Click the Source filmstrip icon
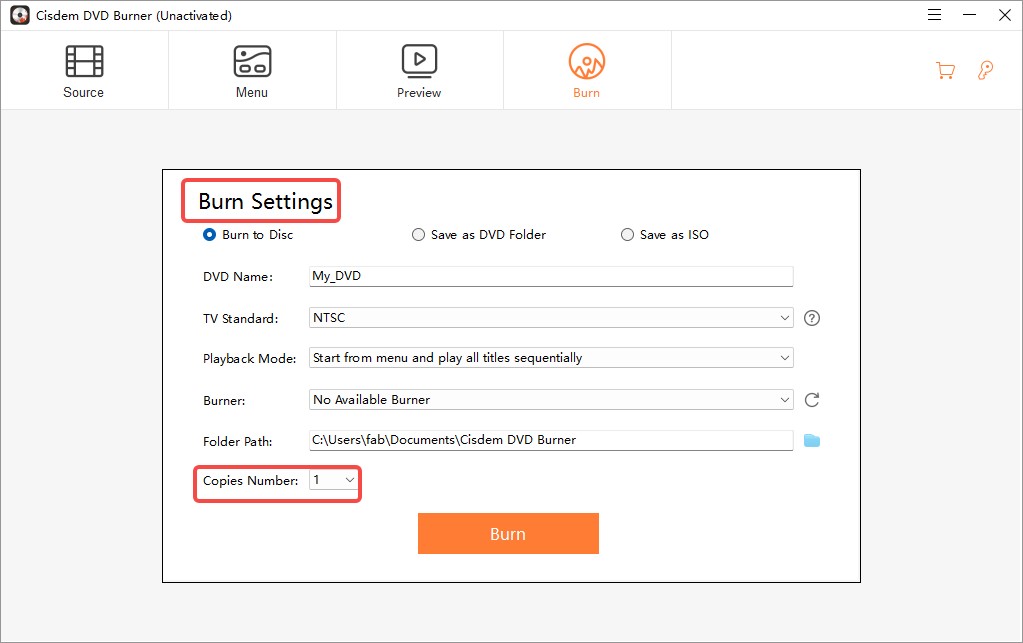Viewport: 1023px width, 643px height. point(84,61)
